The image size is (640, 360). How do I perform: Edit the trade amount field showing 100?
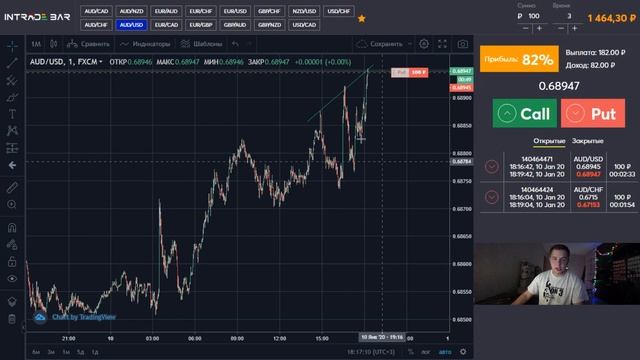[533, 16]
